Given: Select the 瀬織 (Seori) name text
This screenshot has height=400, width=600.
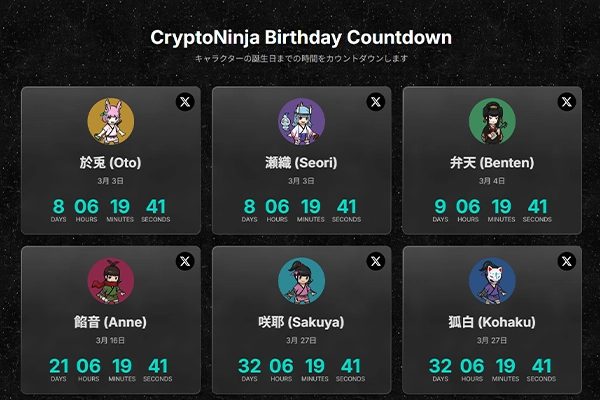Looking at the screenshot, I should (x=301, y=162).
